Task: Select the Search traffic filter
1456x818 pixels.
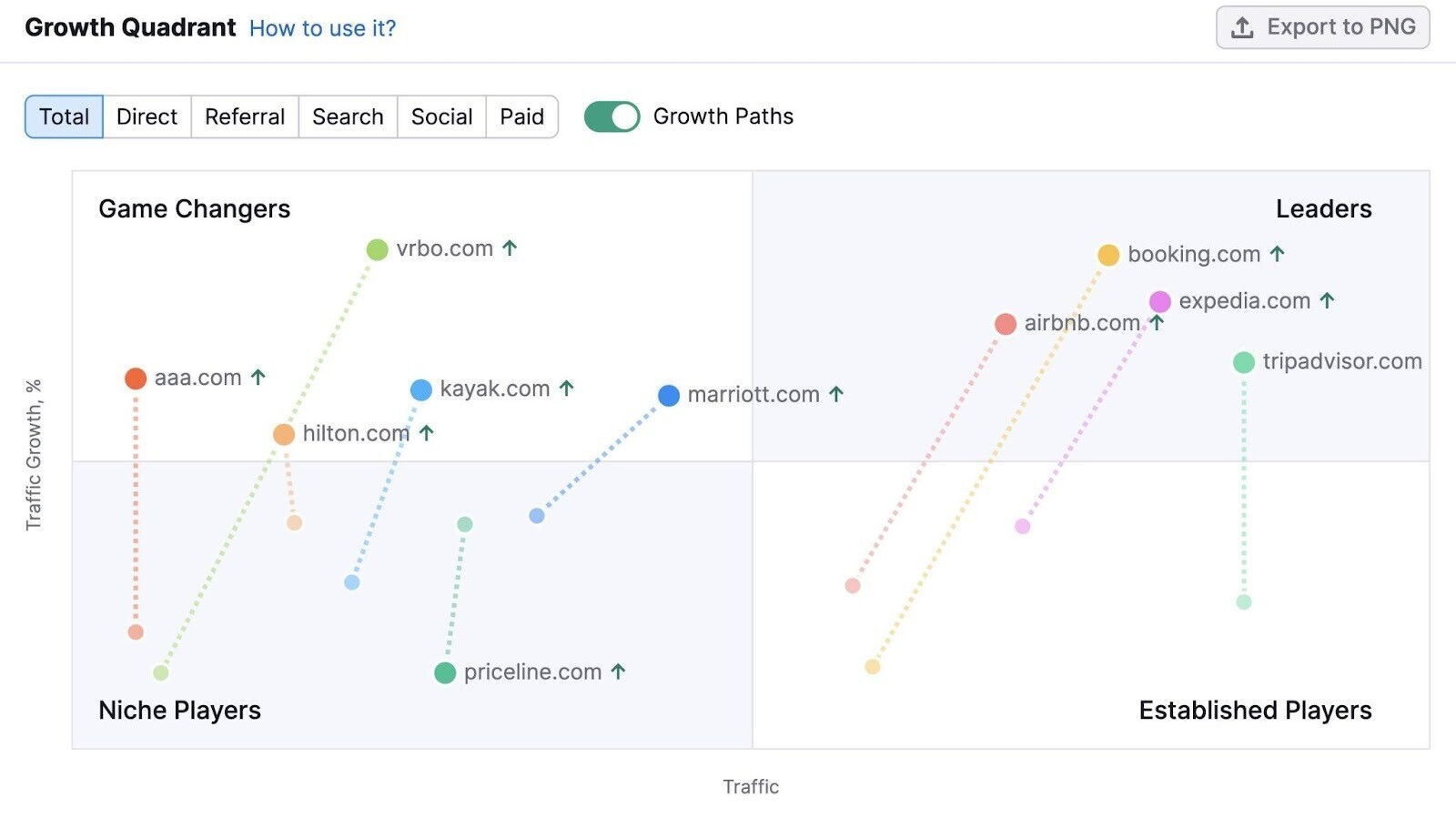Action: pos(347,116)
